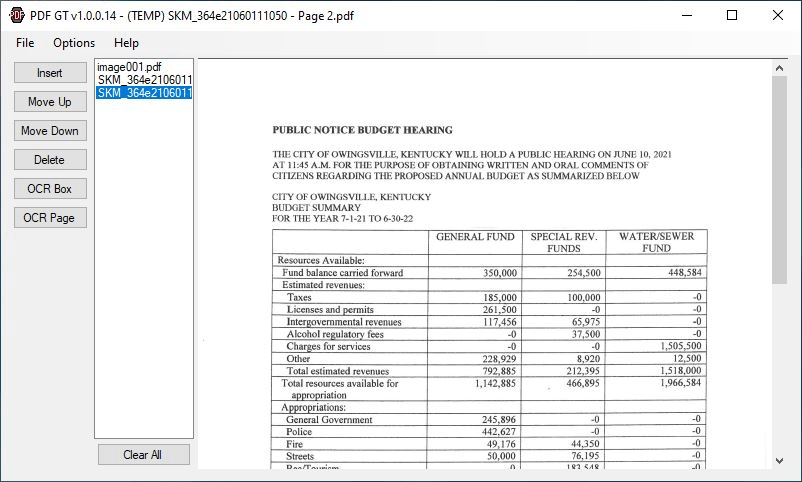This screenshot has height=482, width=802.
Task: Click the Move Down button
Action: tap(50, 130)
